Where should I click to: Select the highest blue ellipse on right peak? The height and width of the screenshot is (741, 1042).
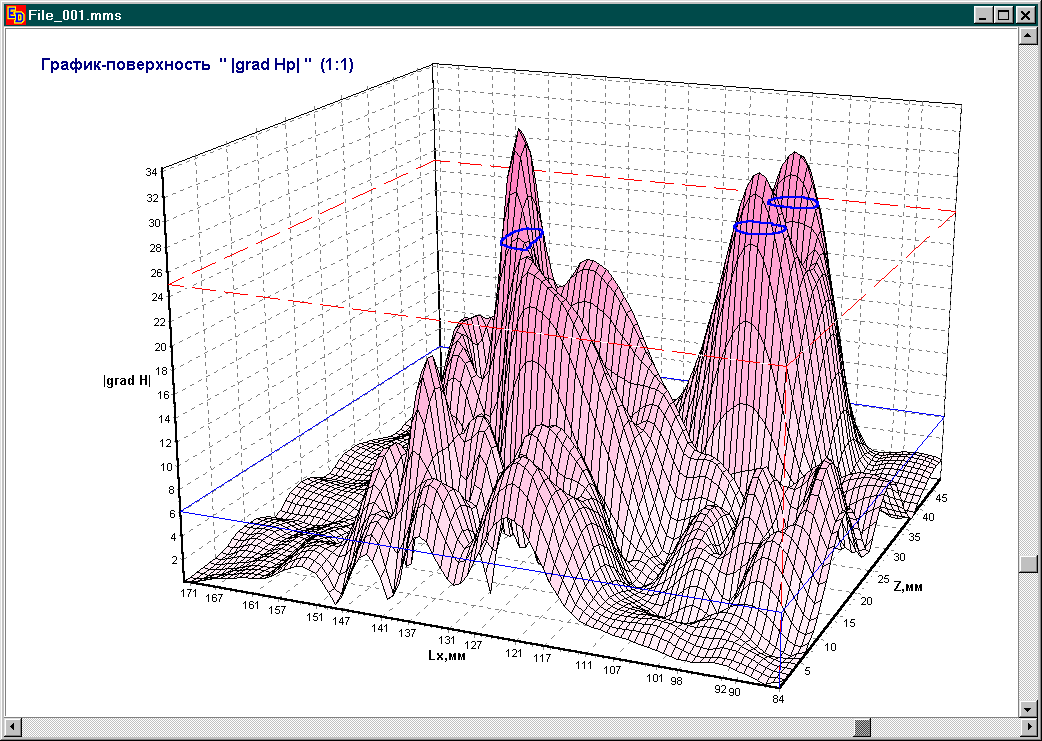[x=793, y=203]
